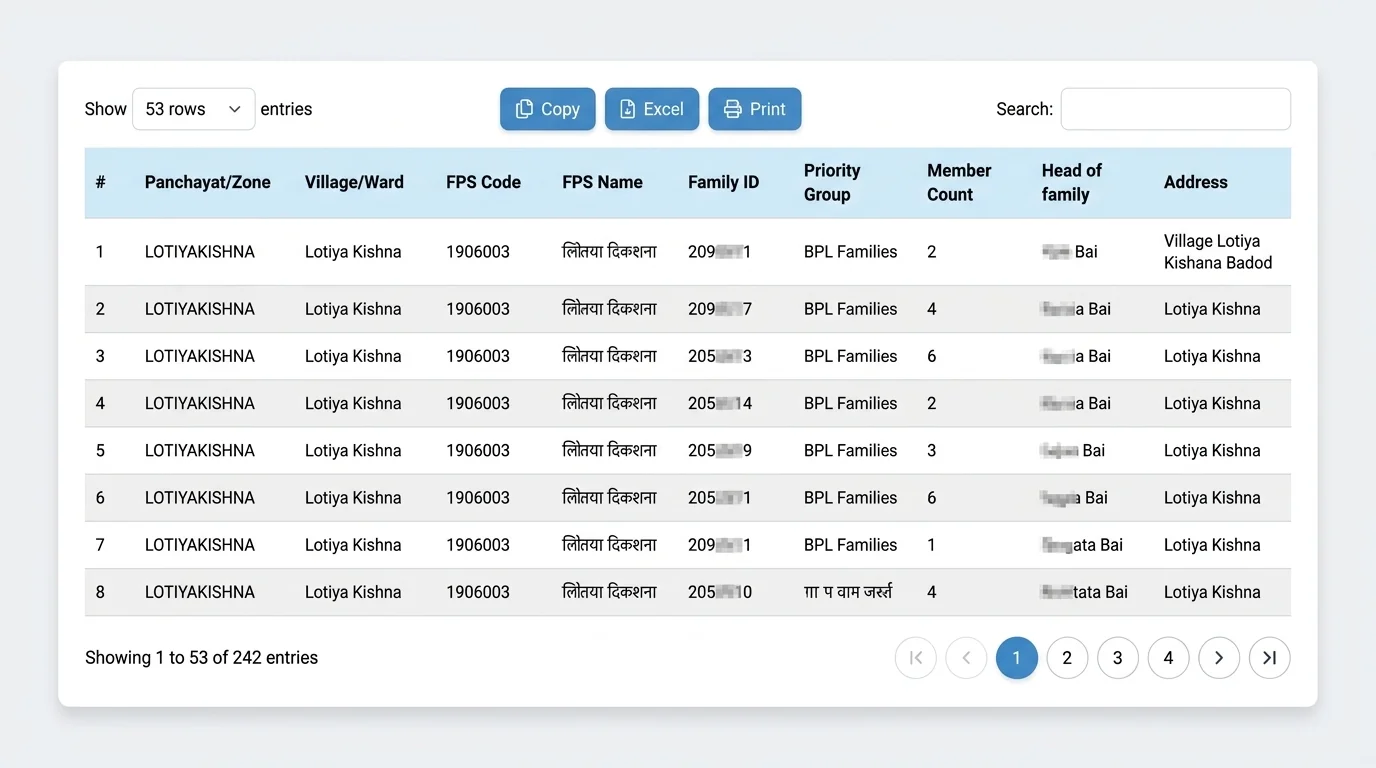This screenshot has width=1376, height=768.
Task: Go to page 2 of the table
Action: [1067, 658]
